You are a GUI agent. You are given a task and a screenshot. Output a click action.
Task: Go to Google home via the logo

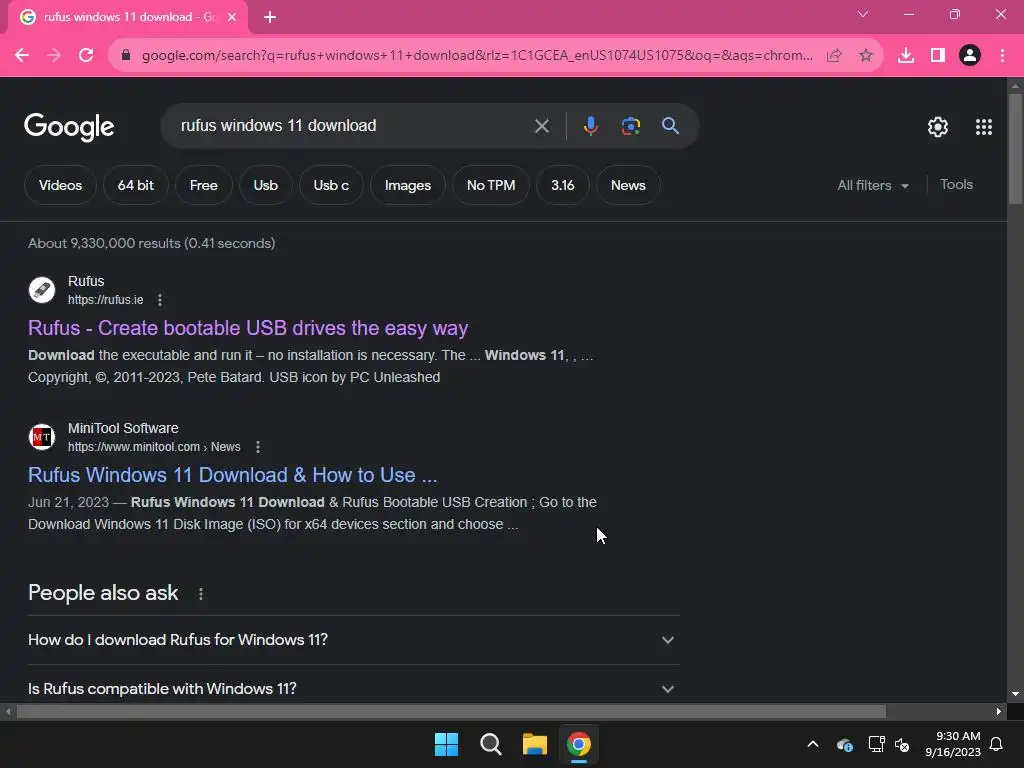(69, 127)
